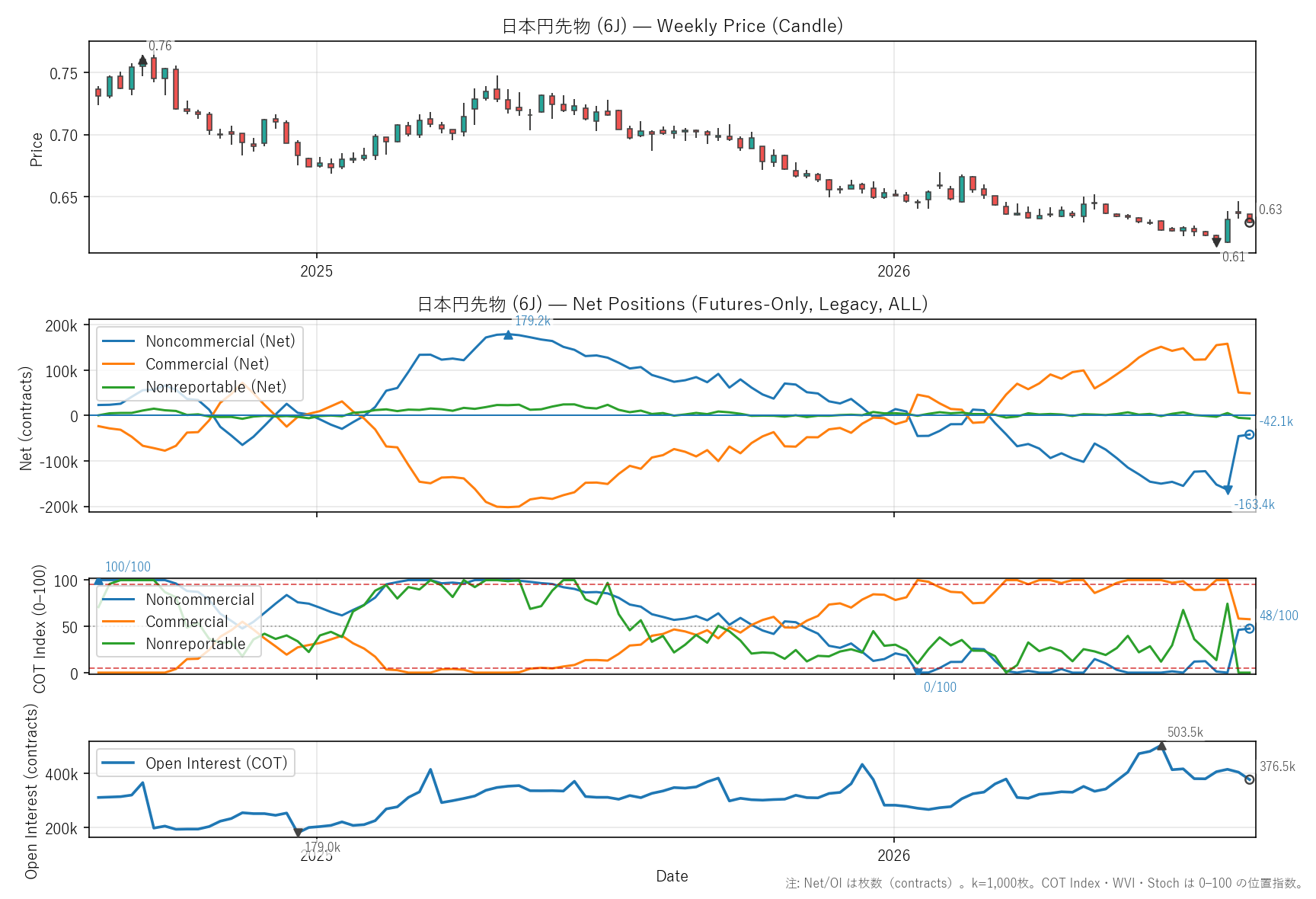Select the 'Commercial (Net)' legend entry
The width and height of the screenshot is (1316, 899).
(207, 364)
